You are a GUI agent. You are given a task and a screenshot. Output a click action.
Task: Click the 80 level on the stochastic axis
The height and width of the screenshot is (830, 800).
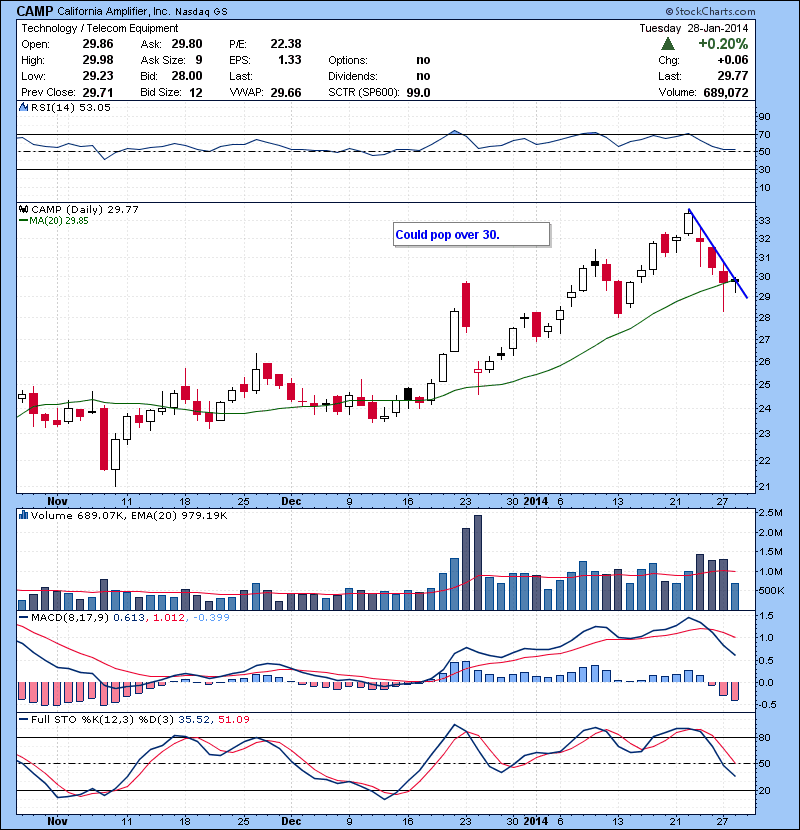[765, 737]
